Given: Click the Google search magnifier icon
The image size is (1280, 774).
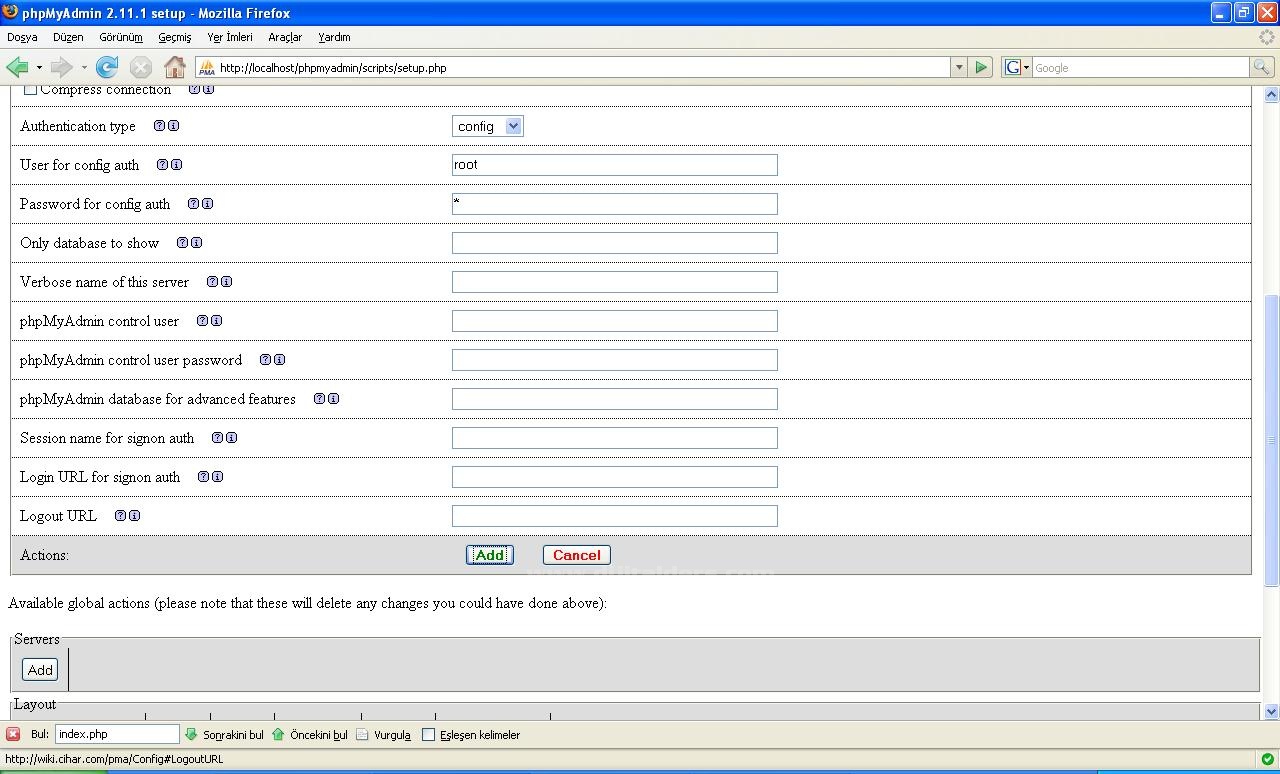Looking at the screenshot, I should [x=1262, y=67].
